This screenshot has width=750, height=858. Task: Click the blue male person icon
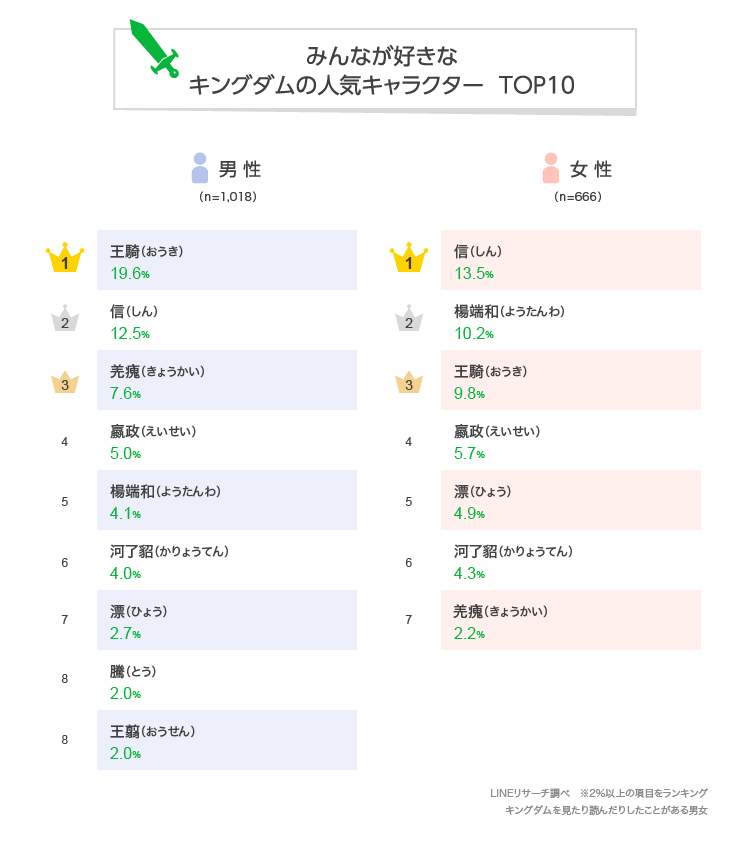tap(200, 168)
